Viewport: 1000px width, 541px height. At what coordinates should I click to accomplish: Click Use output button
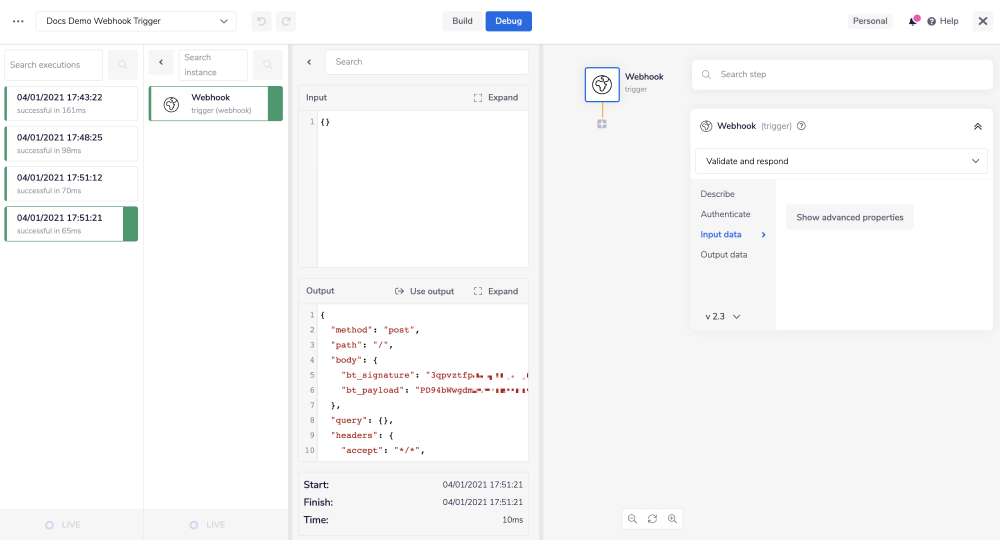pos(425,291)
